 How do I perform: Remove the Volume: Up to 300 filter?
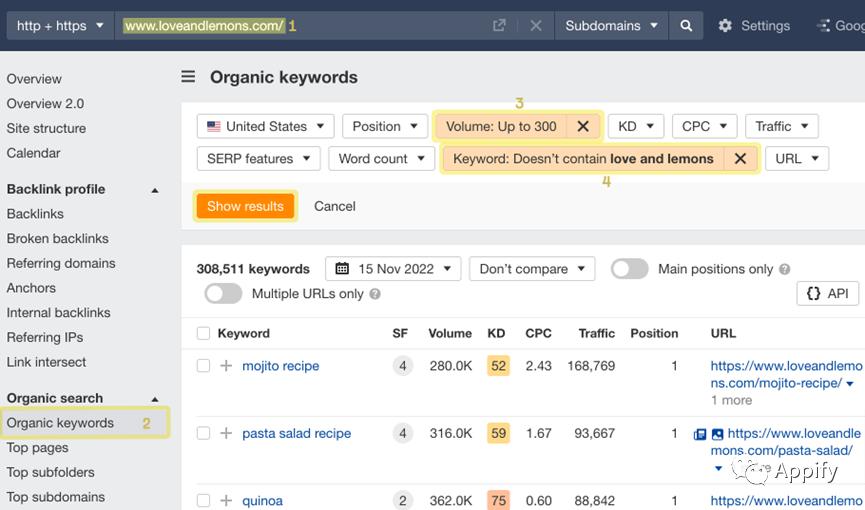tap(583, 126)
